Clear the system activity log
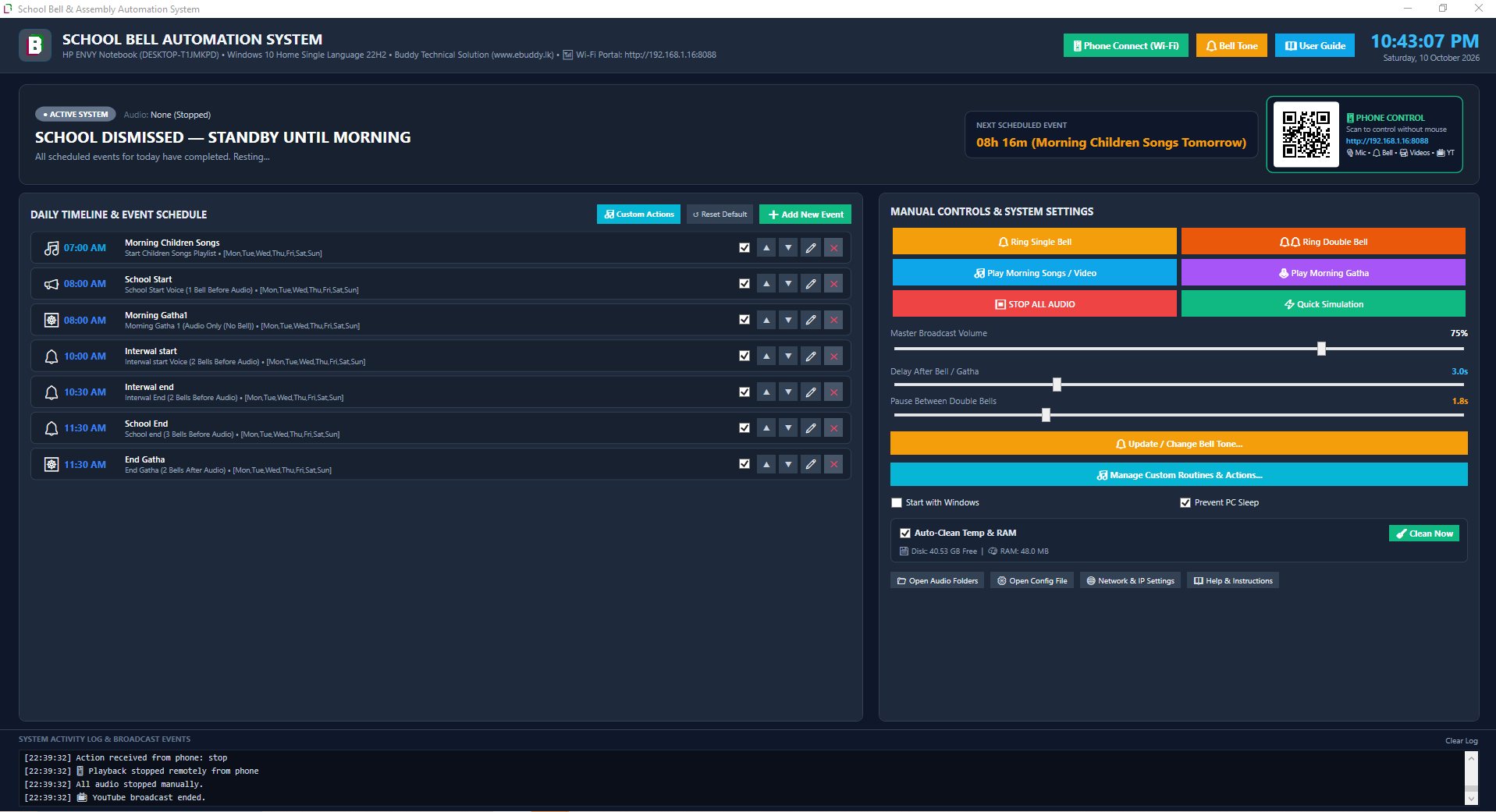The height and width of the screenshot is (812, 1496). 1461,741
